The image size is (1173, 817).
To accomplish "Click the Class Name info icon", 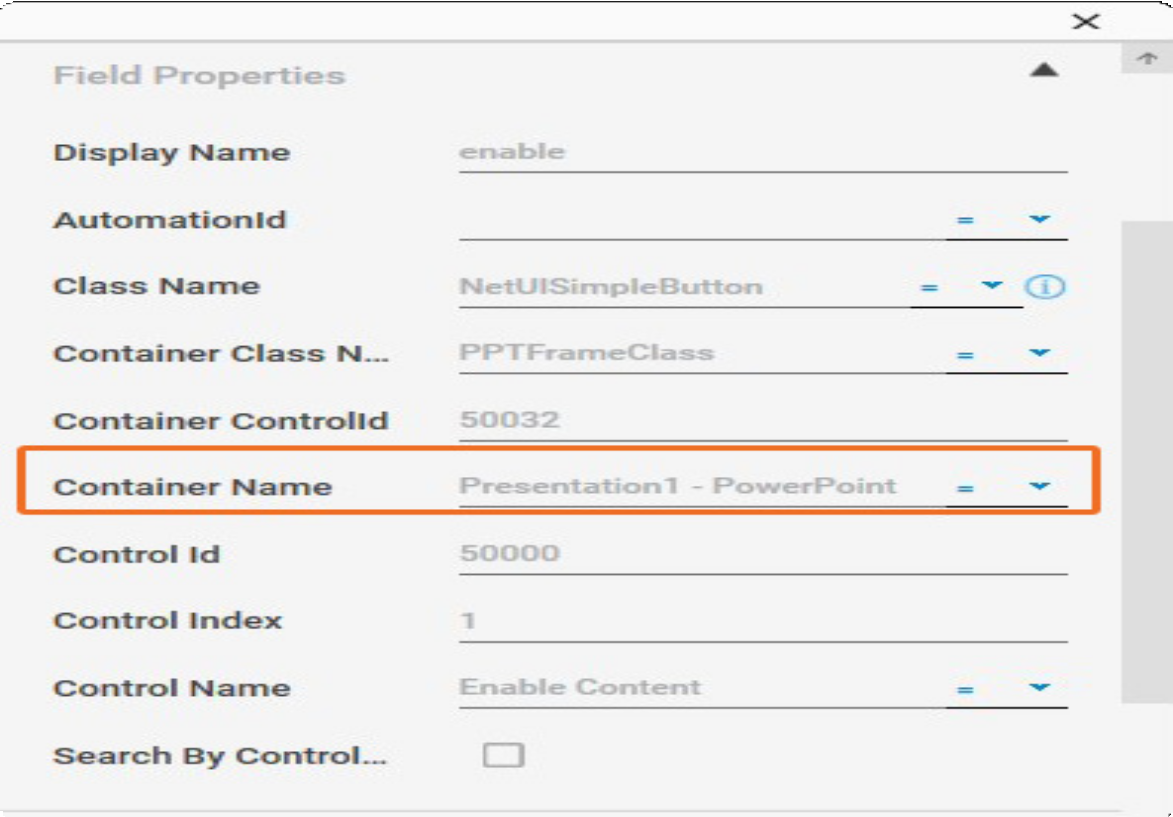I will tap(1044, 287).
